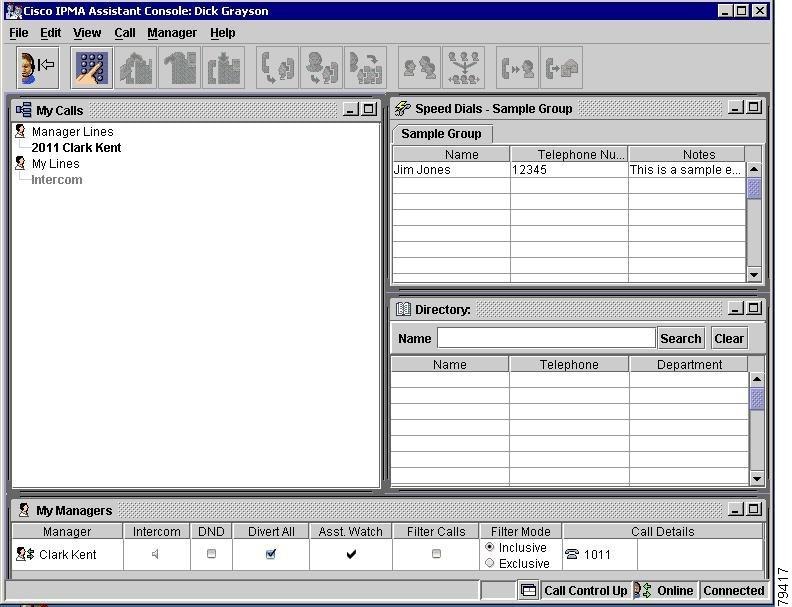Click the console icon in title bar
792x607 pixels.
click(13, 11)
